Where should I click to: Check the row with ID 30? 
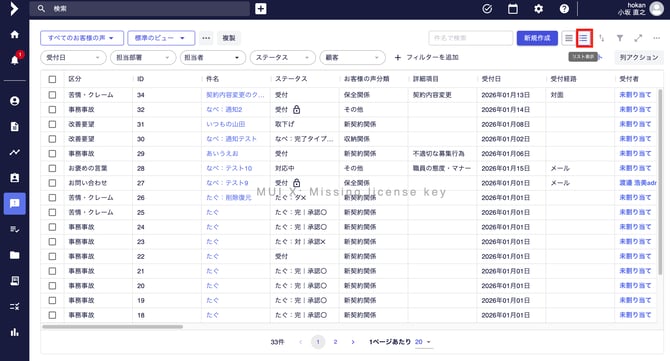tap(52, 139)
